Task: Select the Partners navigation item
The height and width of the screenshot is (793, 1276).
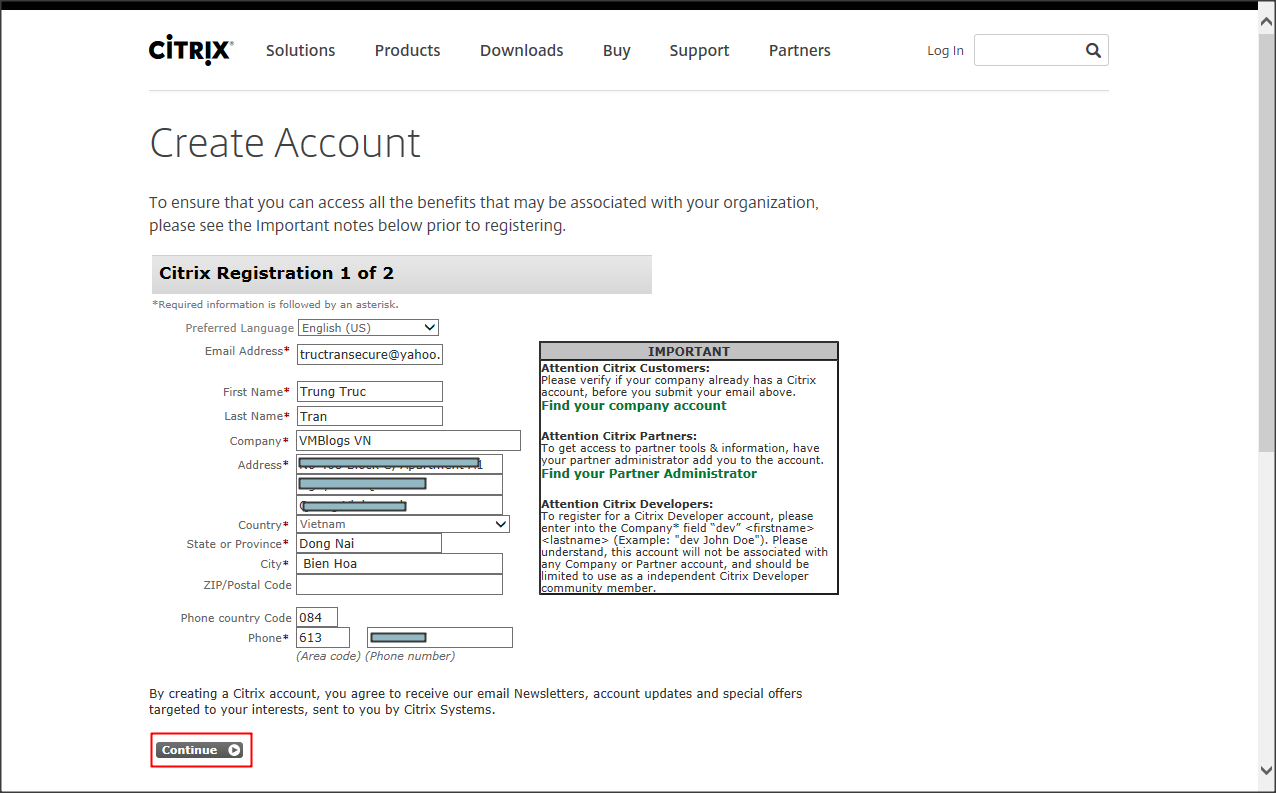Action: pyautogui.click(x=799, y=51)
